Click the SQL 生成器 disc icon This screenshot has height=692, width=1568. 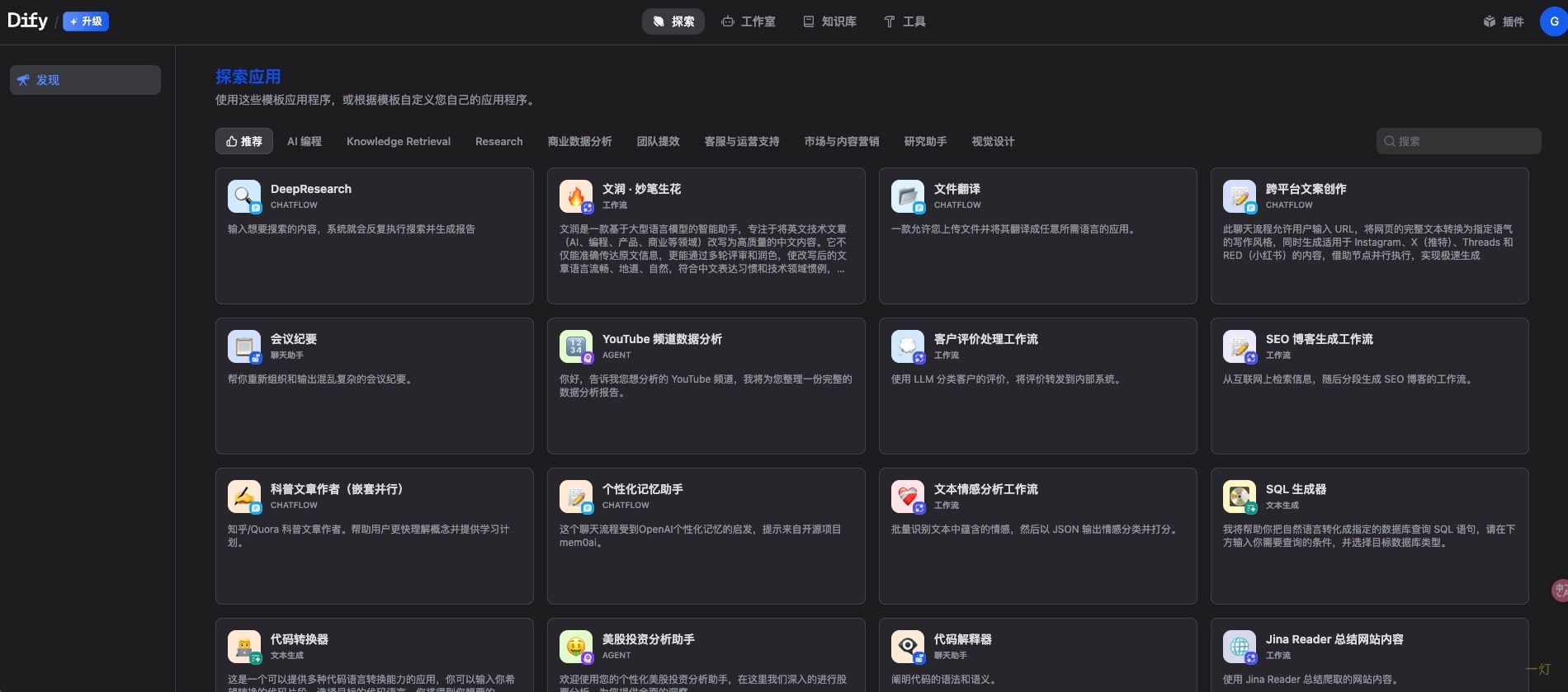coord(1239,497)
